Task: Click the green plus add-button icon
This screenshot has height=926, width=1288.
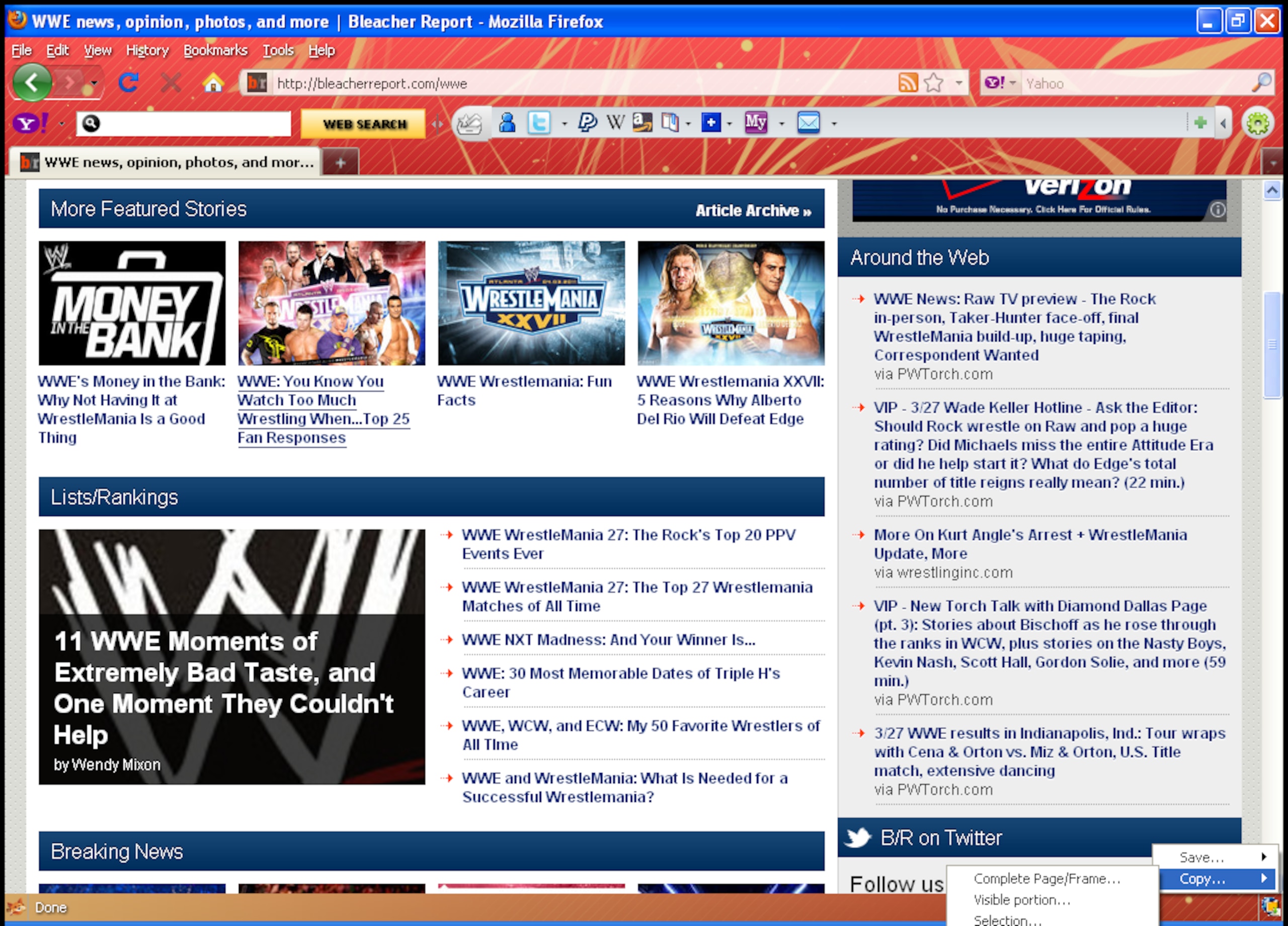Action: (x=1200, y=123)
